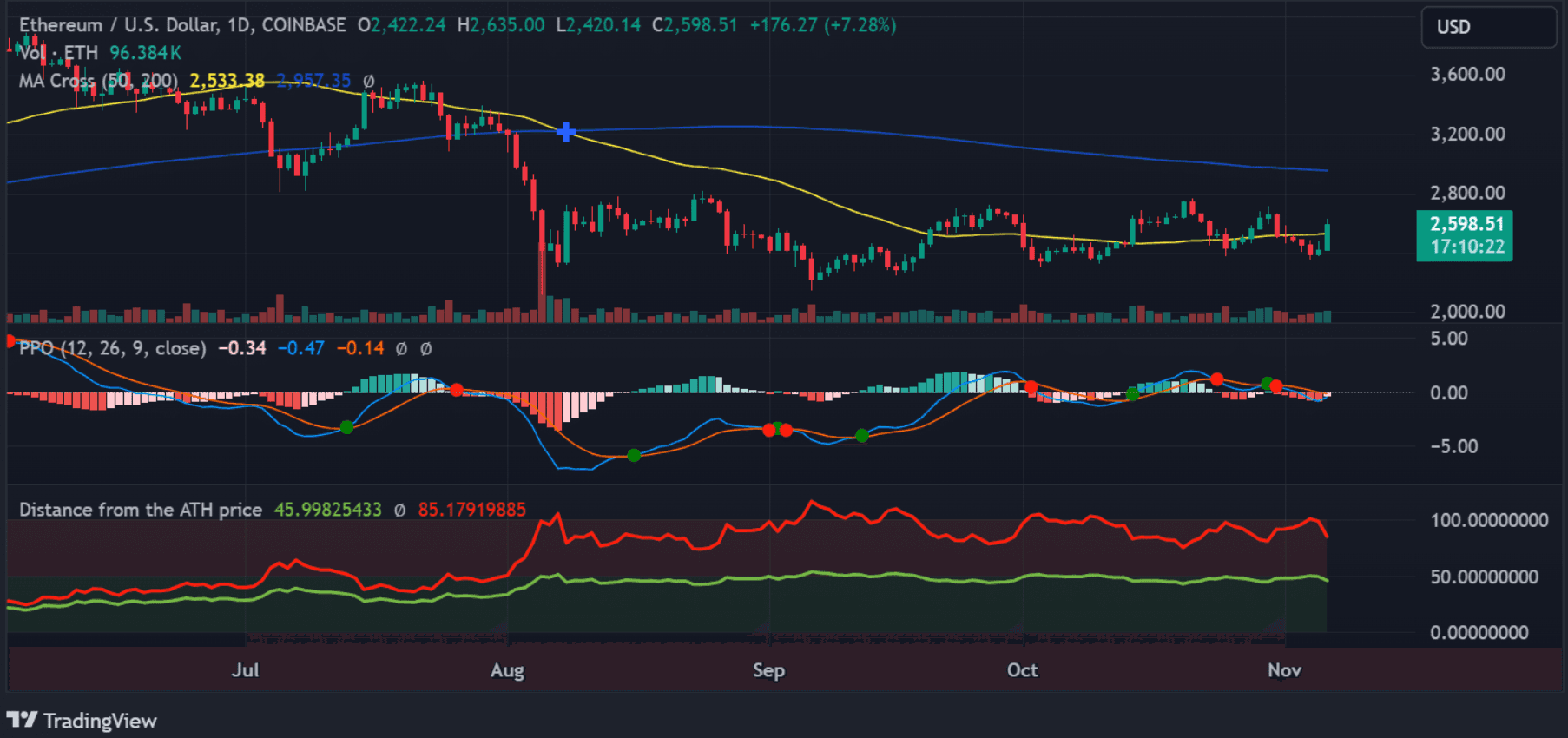Open the USD currency selector

click(x=1488, y=27)
